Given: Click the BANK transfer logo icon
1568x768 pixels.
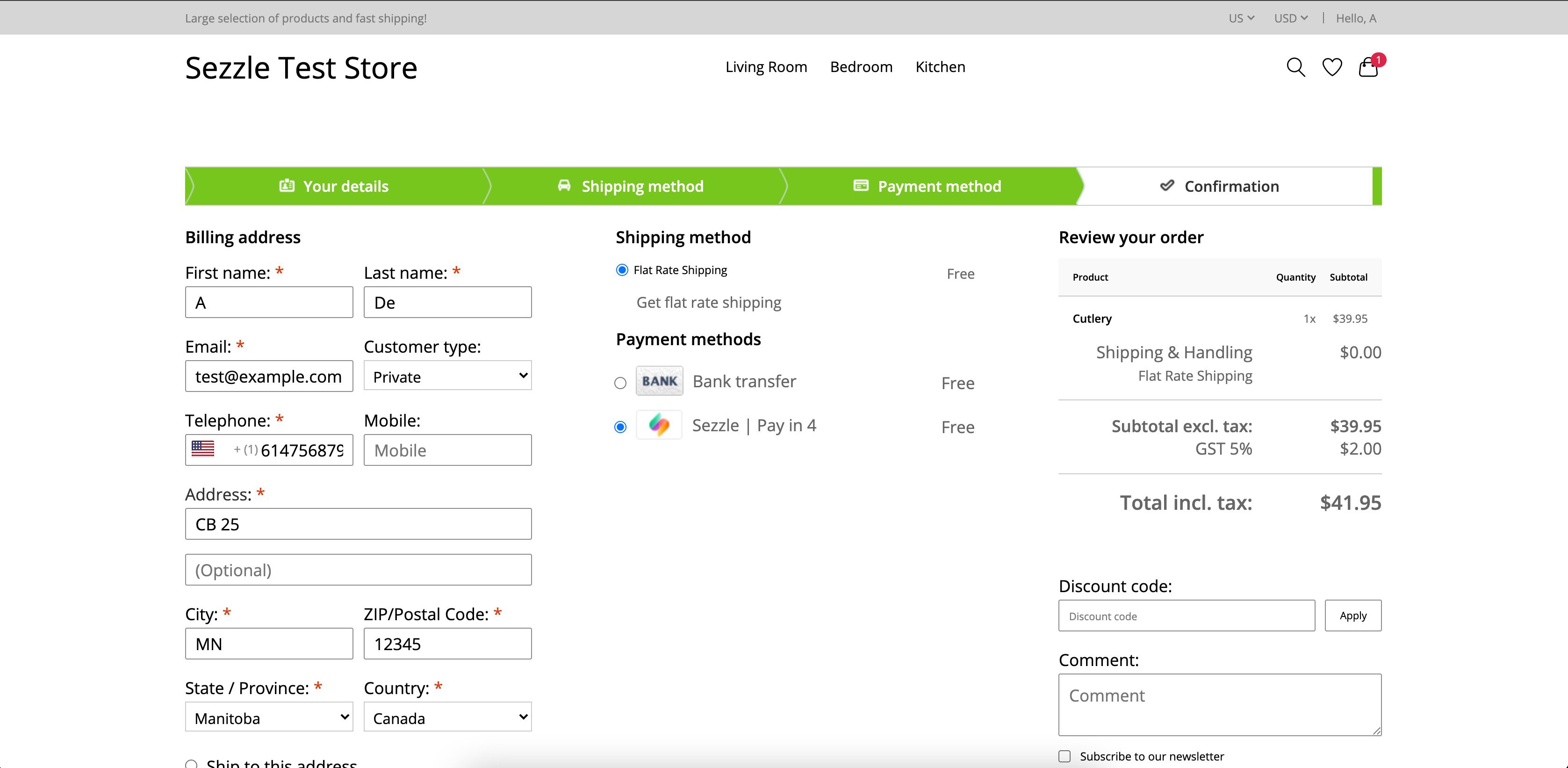Looking at the screenshot, I should tap(659, 381).
